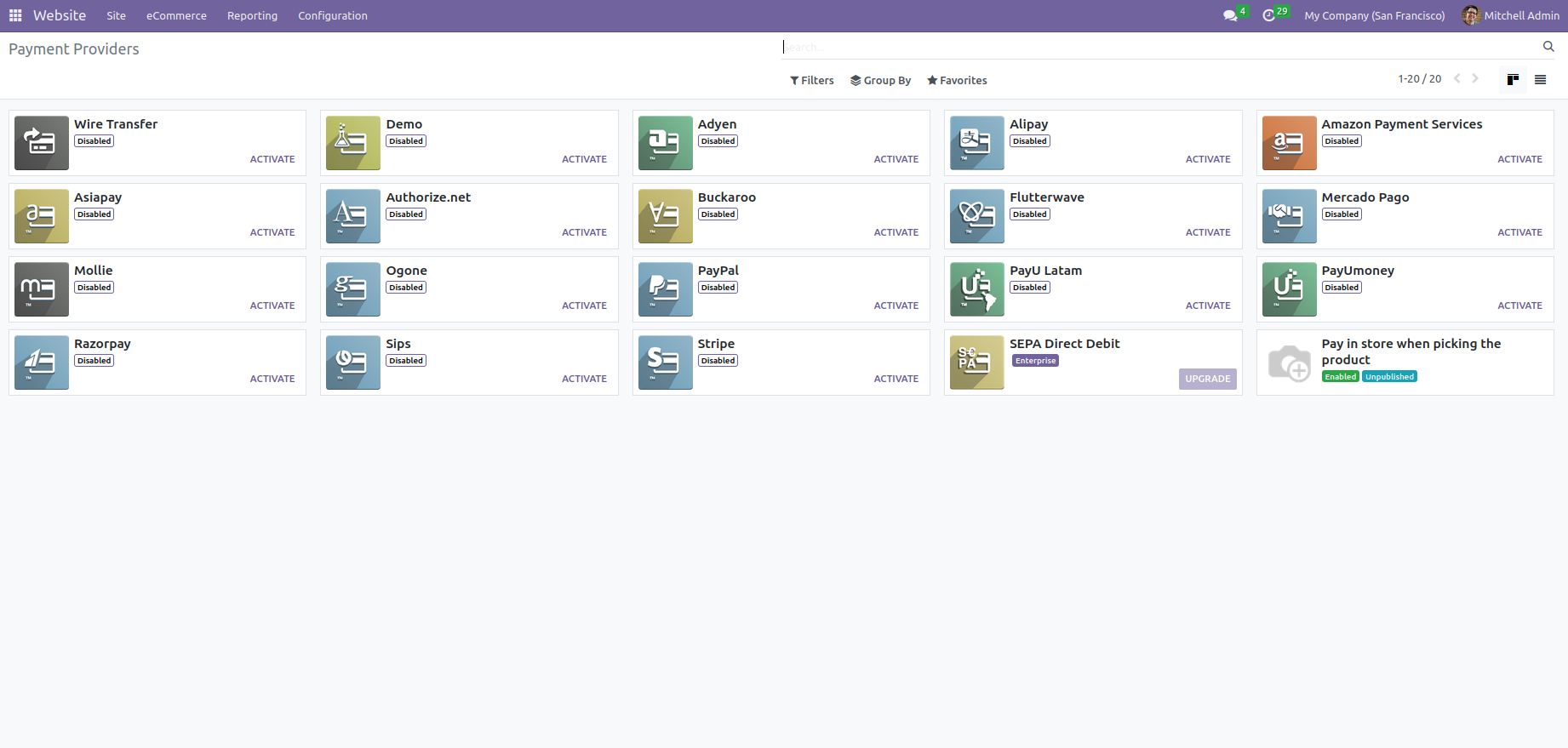Open the Filters dropdown
The image size is (1568, 748).
pyautogui.click(x=812, y=80)
